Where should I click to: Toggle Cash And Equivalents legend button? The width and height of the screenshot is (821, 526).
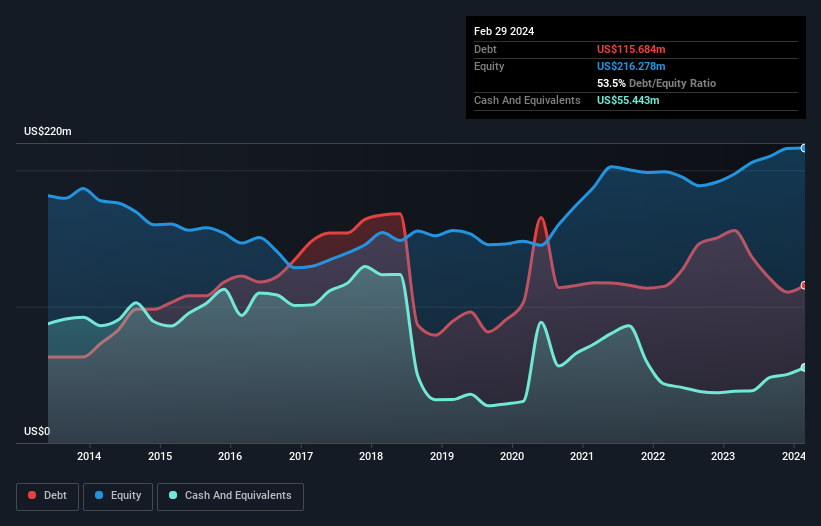(x=230, y=496)
